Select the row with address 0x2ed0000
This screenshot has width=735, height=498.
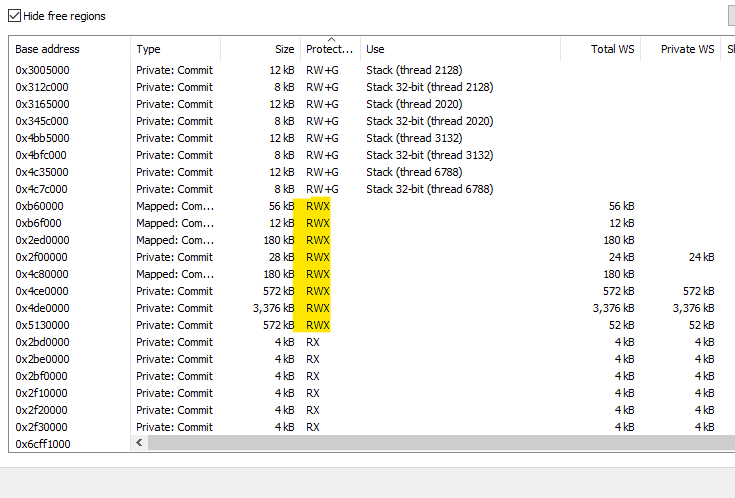(x=372, y=240)
